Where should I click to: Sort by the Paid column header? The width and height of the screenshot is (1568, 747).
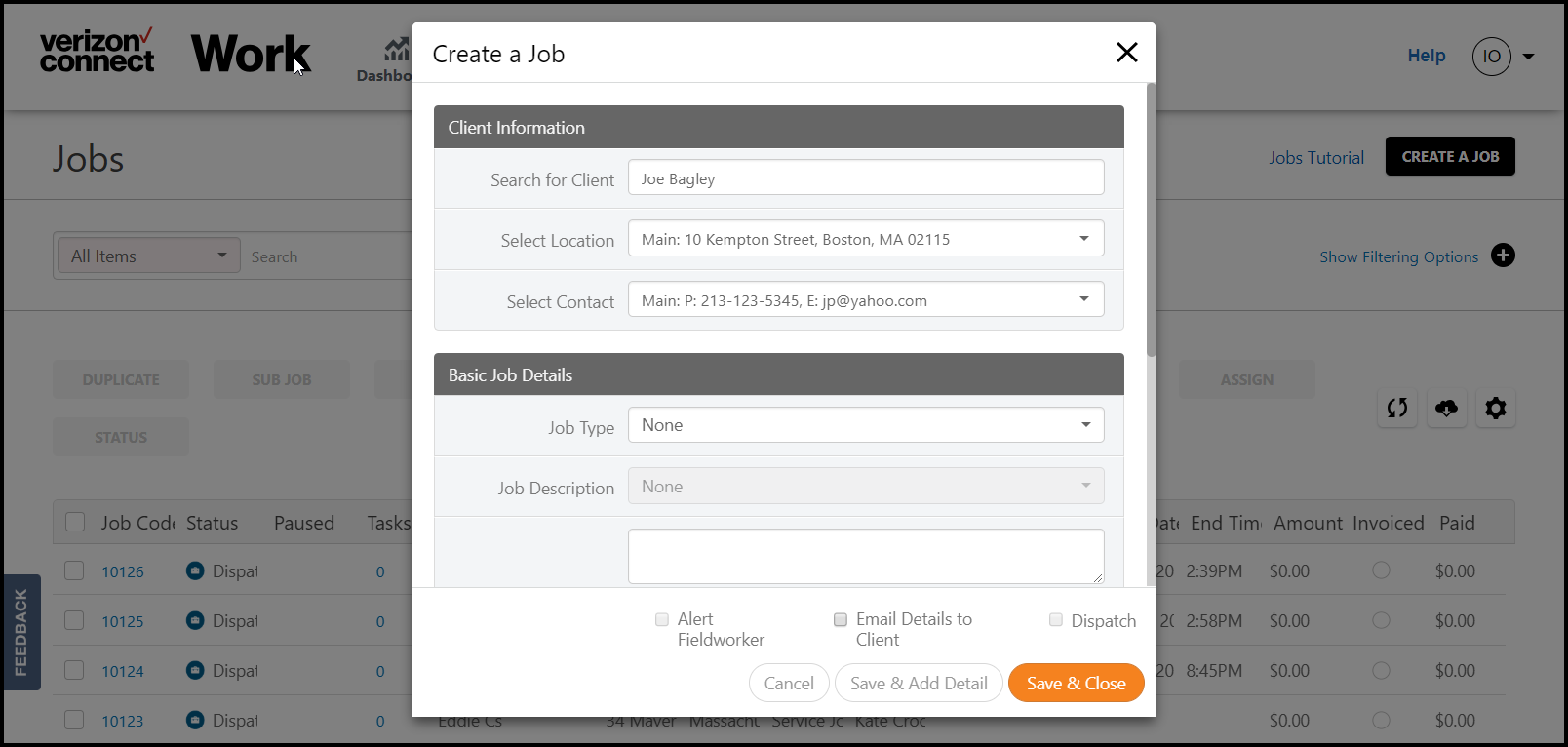tap(1457, 523)
